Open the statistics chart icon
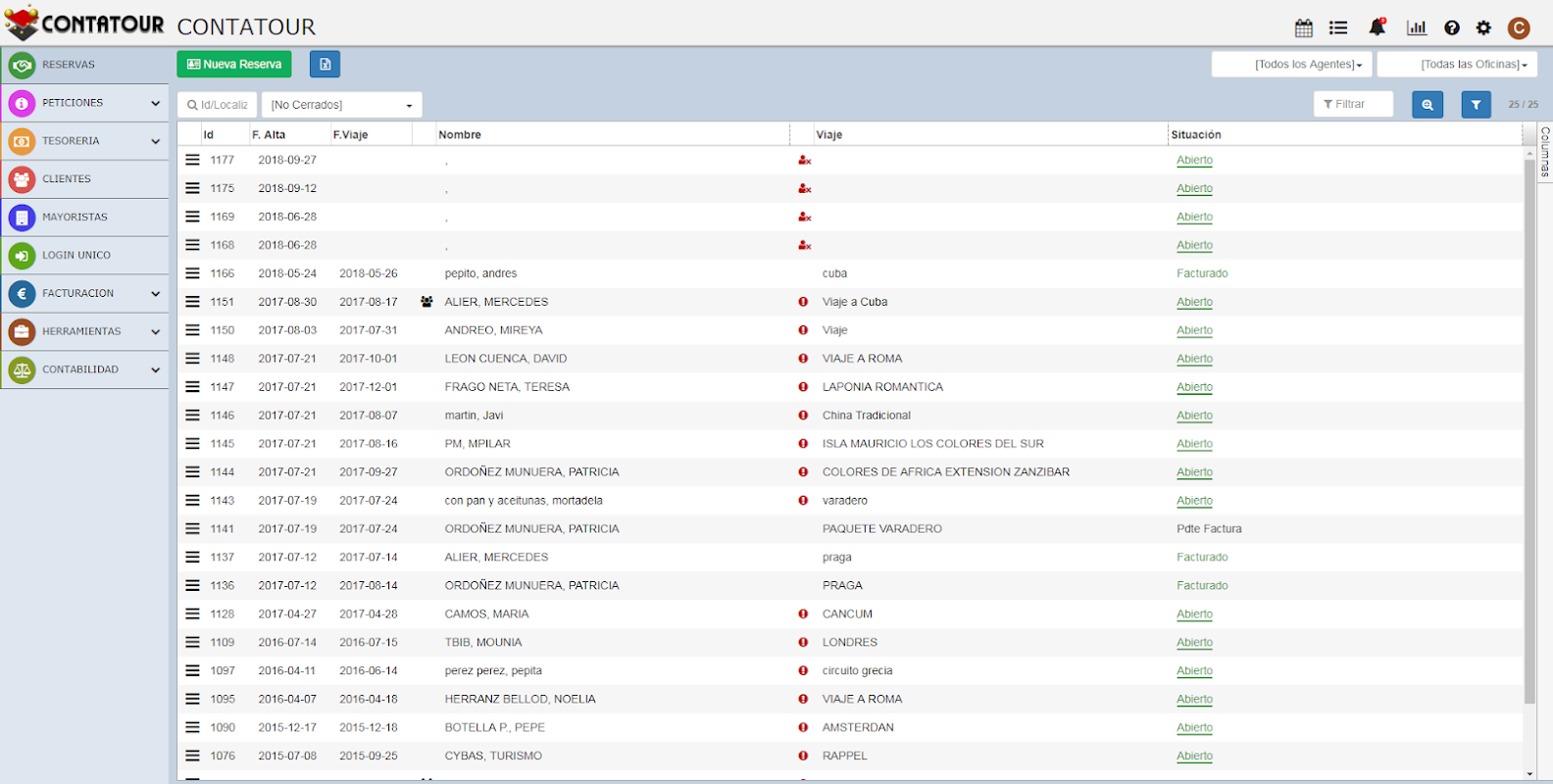Viewport: 1553px width, 784px height. pos(1417,27)
